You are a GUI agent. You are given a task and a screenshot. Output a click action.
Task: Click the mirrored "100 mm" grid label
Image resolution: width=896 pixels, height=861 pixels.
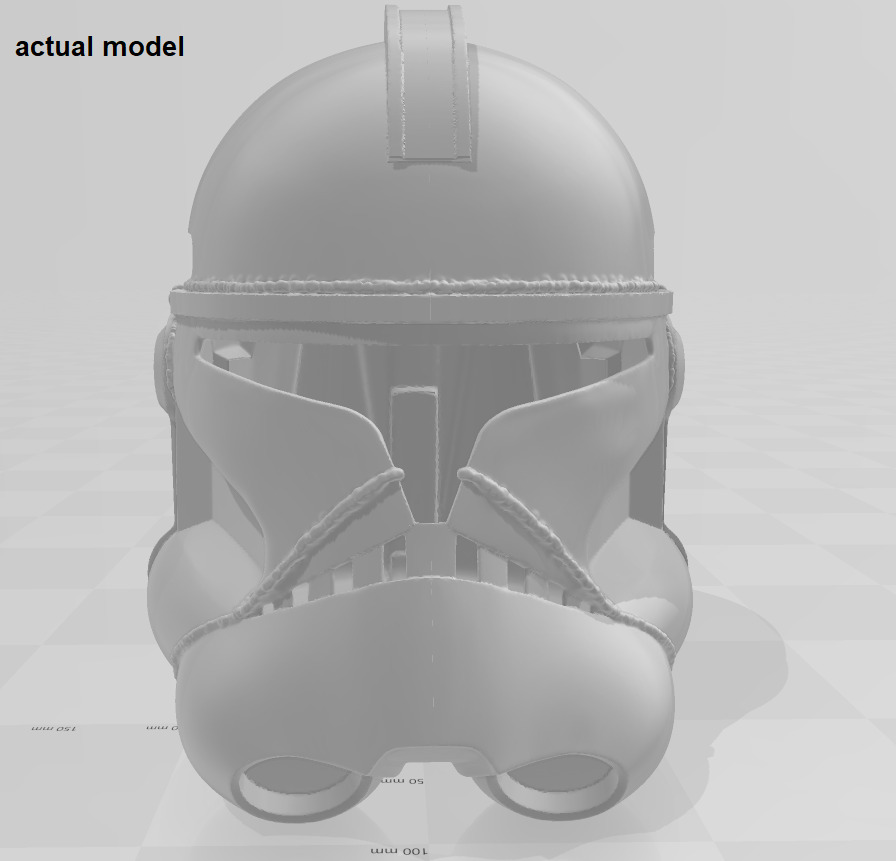click(x=399, y=851)
